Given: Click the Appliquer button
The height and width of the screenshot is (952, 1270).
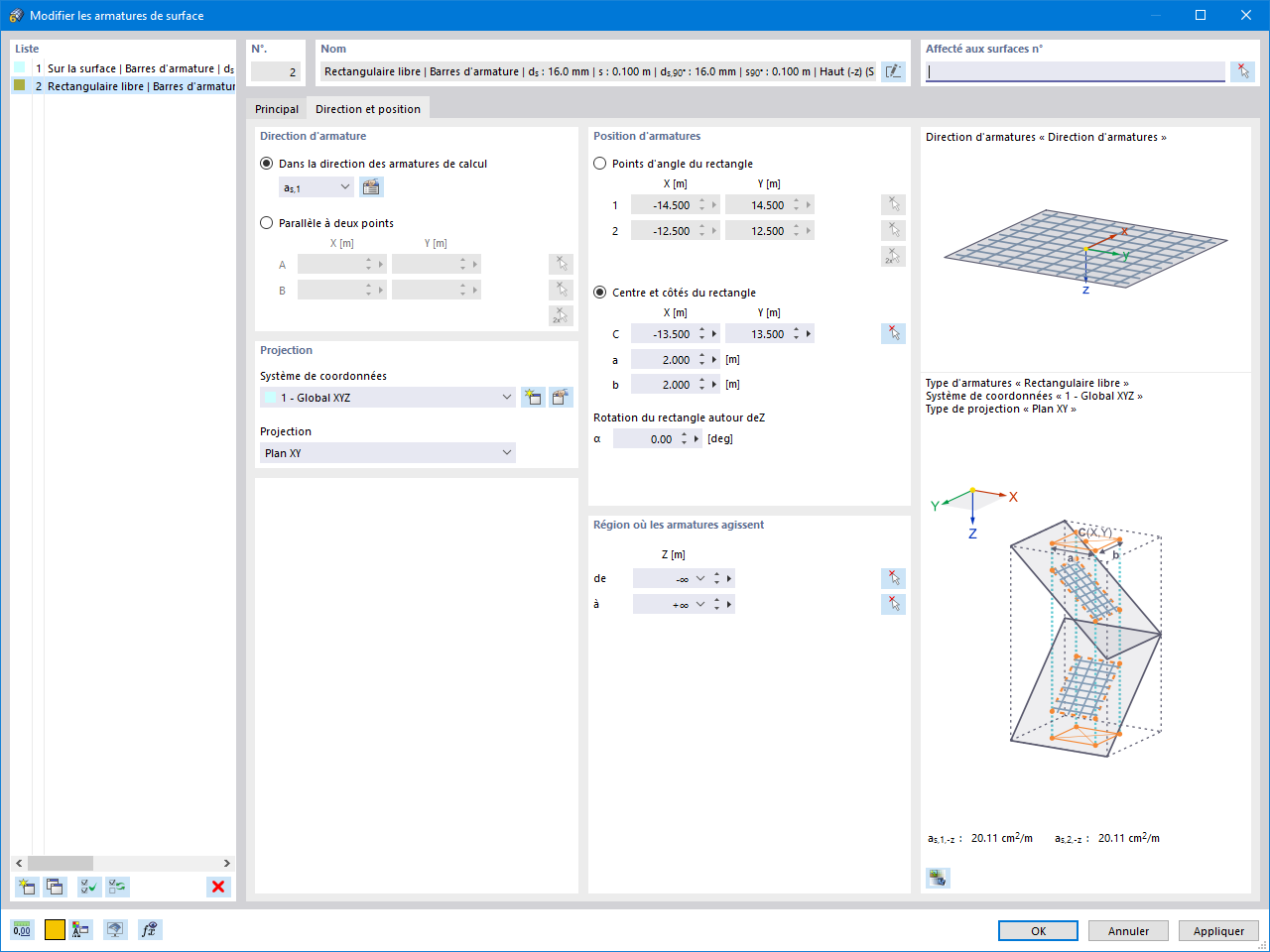Looking at the screenshot, I should click(1218, 931).
